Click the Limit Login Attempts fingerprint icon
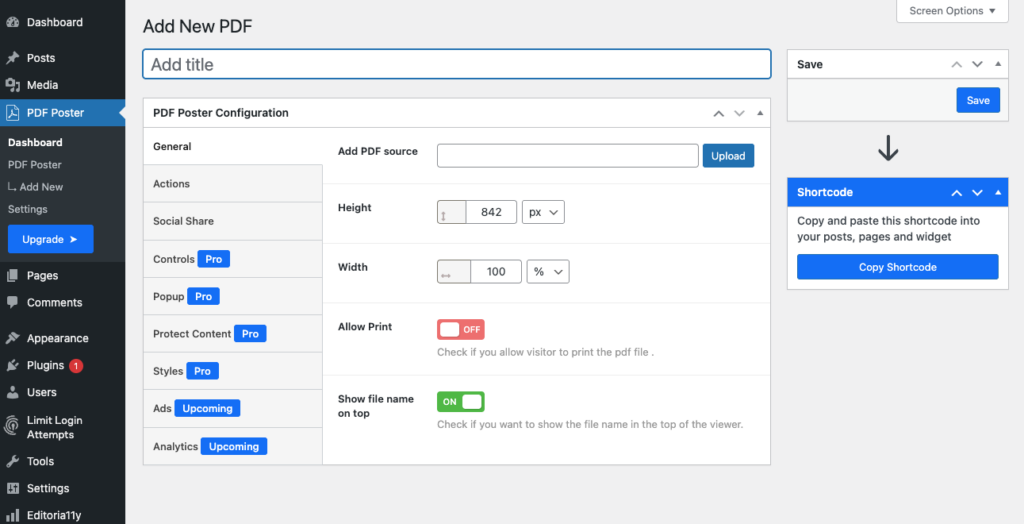1024x524 pixels. (x=12, y=426)
